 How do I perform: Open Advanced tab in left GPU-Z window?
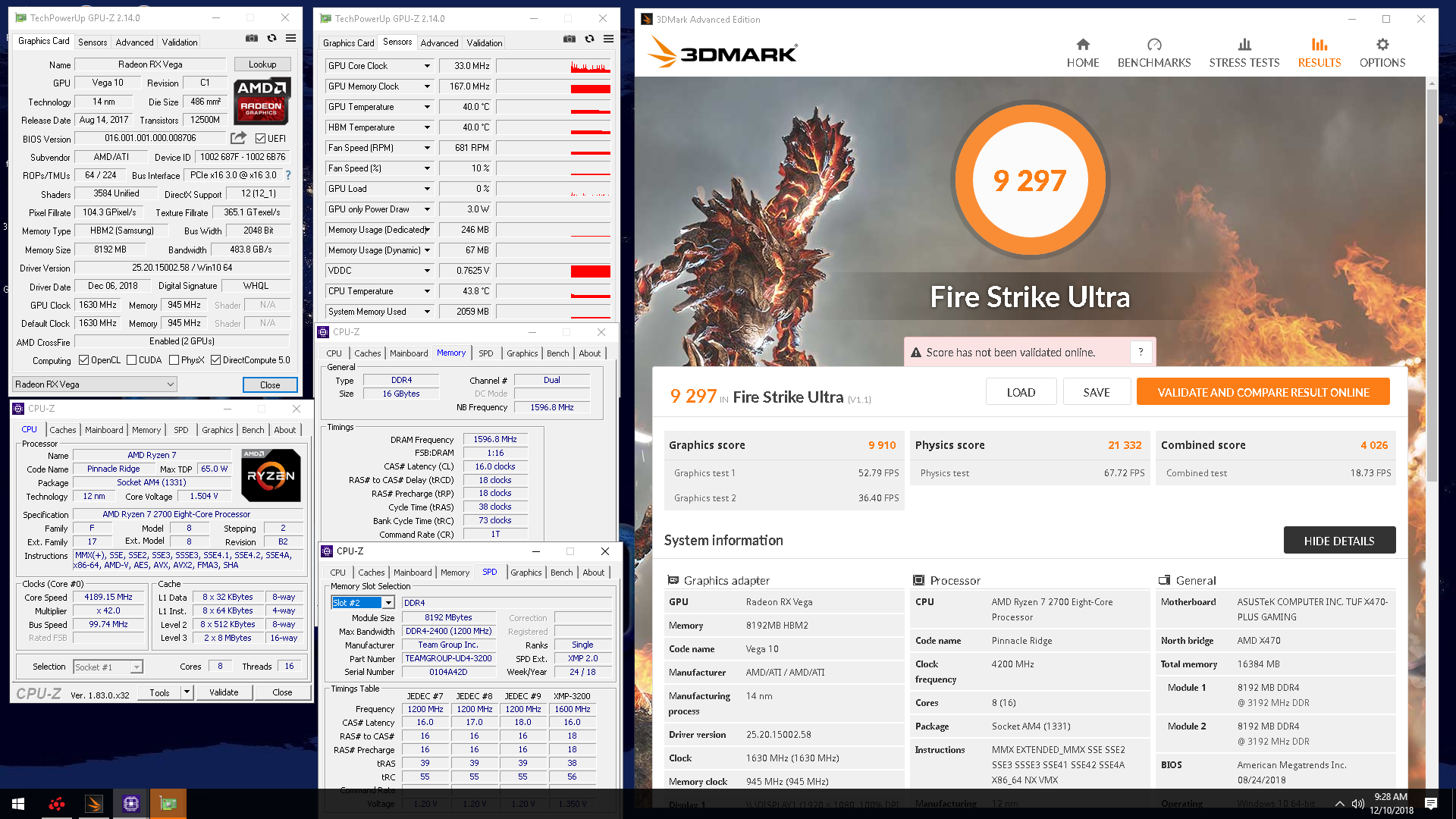[134, 42]
